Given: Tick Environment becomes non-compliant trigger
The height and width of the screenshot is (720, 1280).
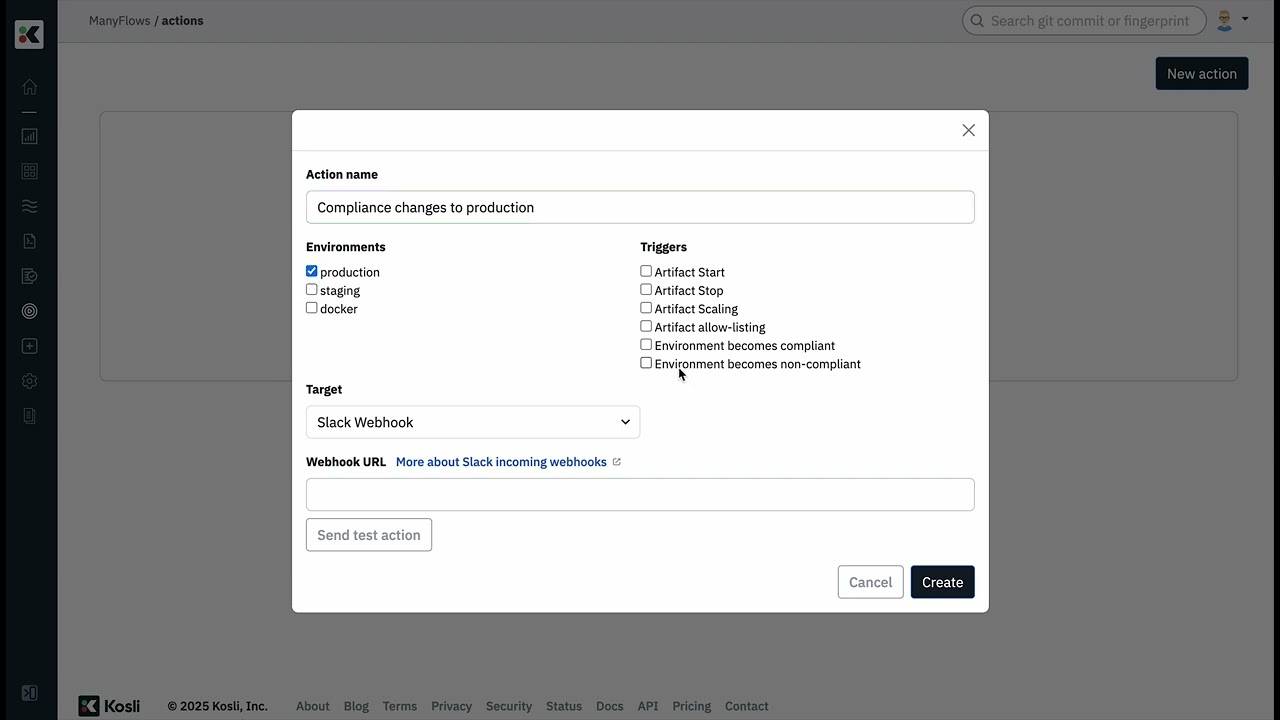Looking at the screenshot, I should [646, 363].
